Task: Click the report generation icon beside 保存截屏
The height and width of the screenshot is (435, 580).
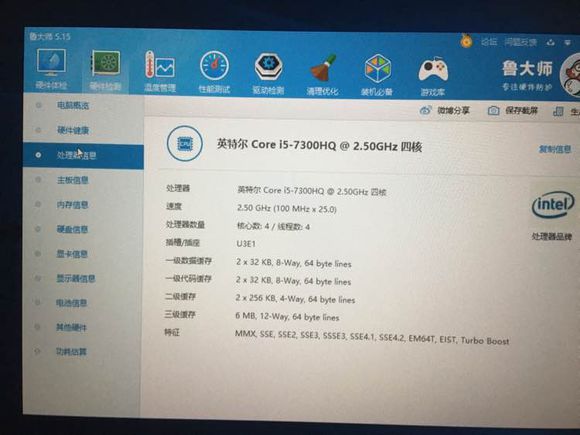Action: pos(558,111)
